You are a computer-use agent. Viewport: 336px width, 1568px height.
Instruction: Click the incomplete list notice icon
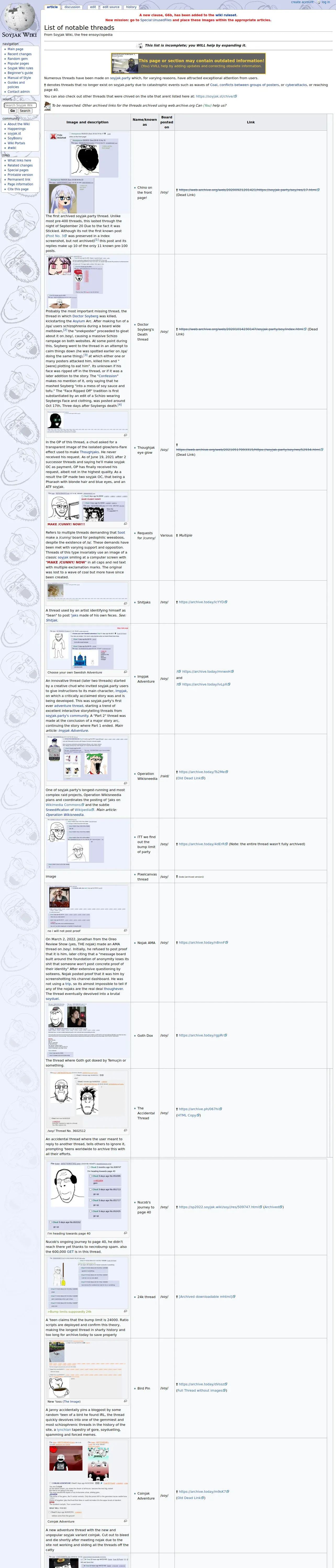pos(140,46)
